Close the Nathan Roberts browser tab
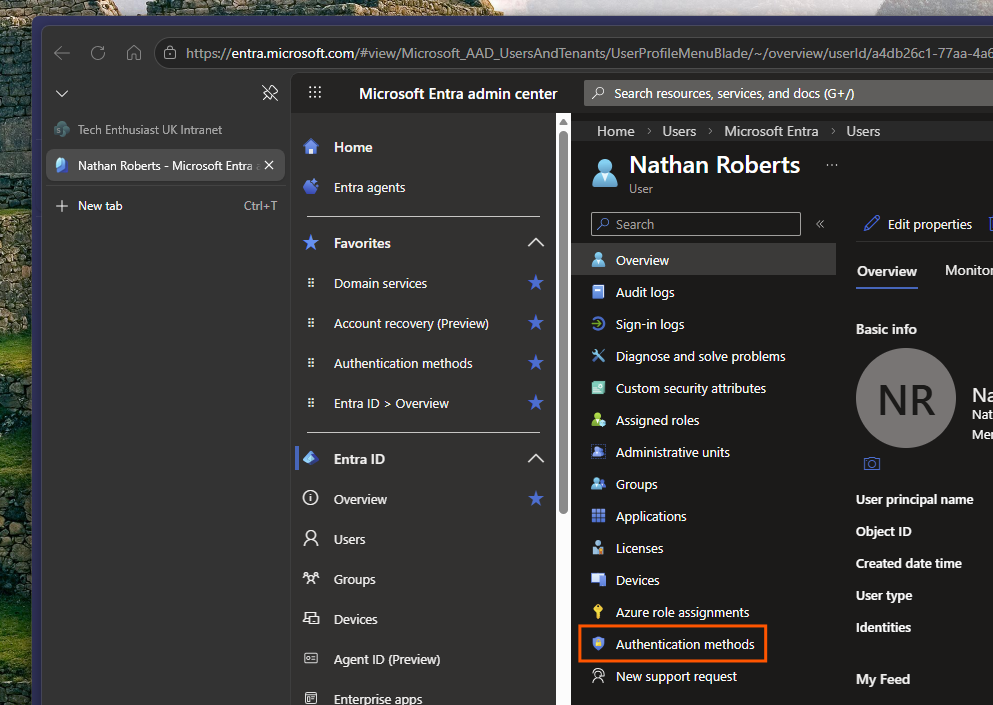The image size is (993, 705). click(x=269, y=165)
